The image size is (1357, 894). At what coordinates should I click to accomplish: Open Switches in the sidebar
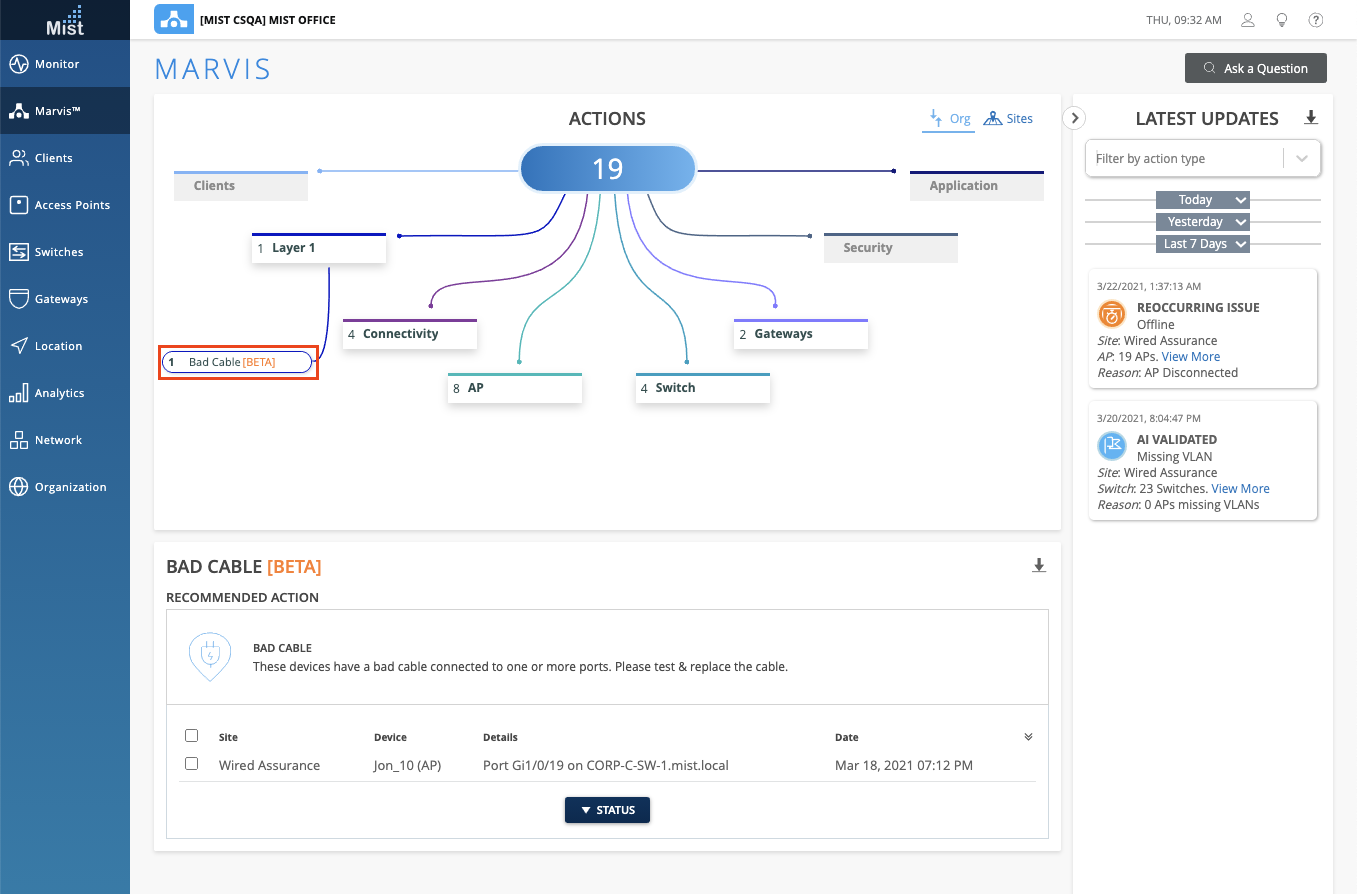[59, 252]
